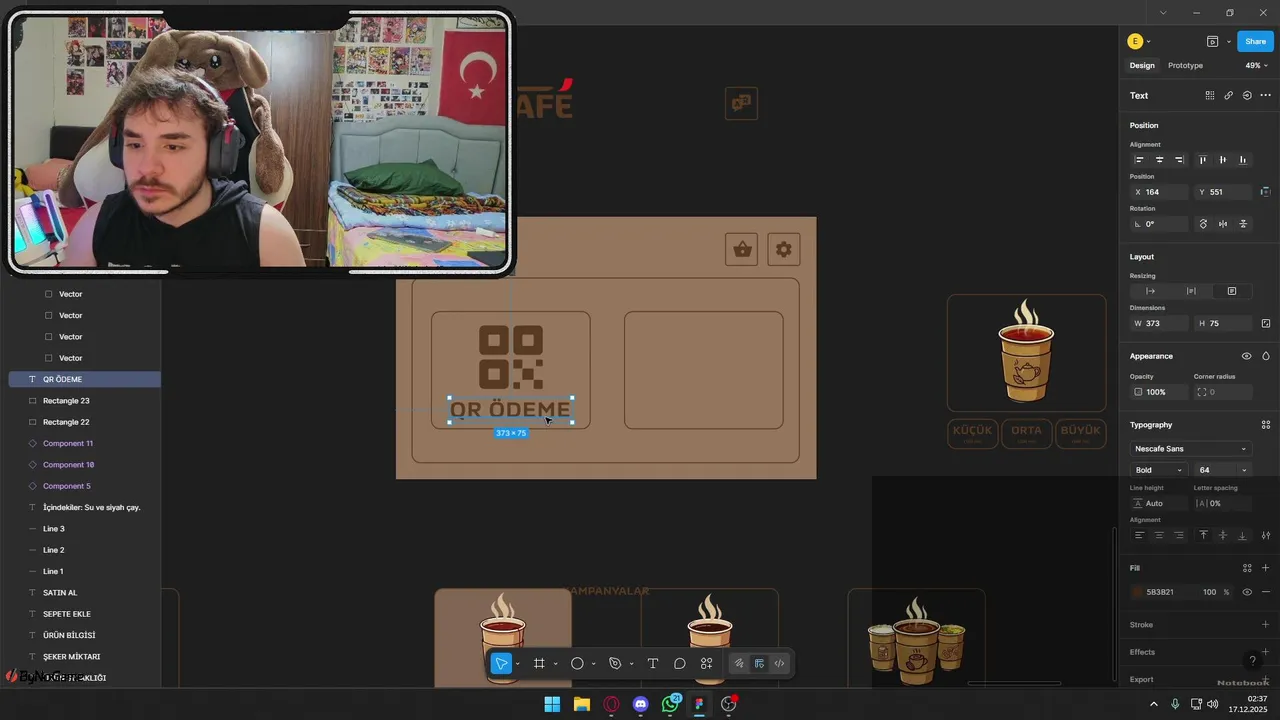Open the font size 64 dropdown arrow
1280x720 pixels.
click(1244, 470)
